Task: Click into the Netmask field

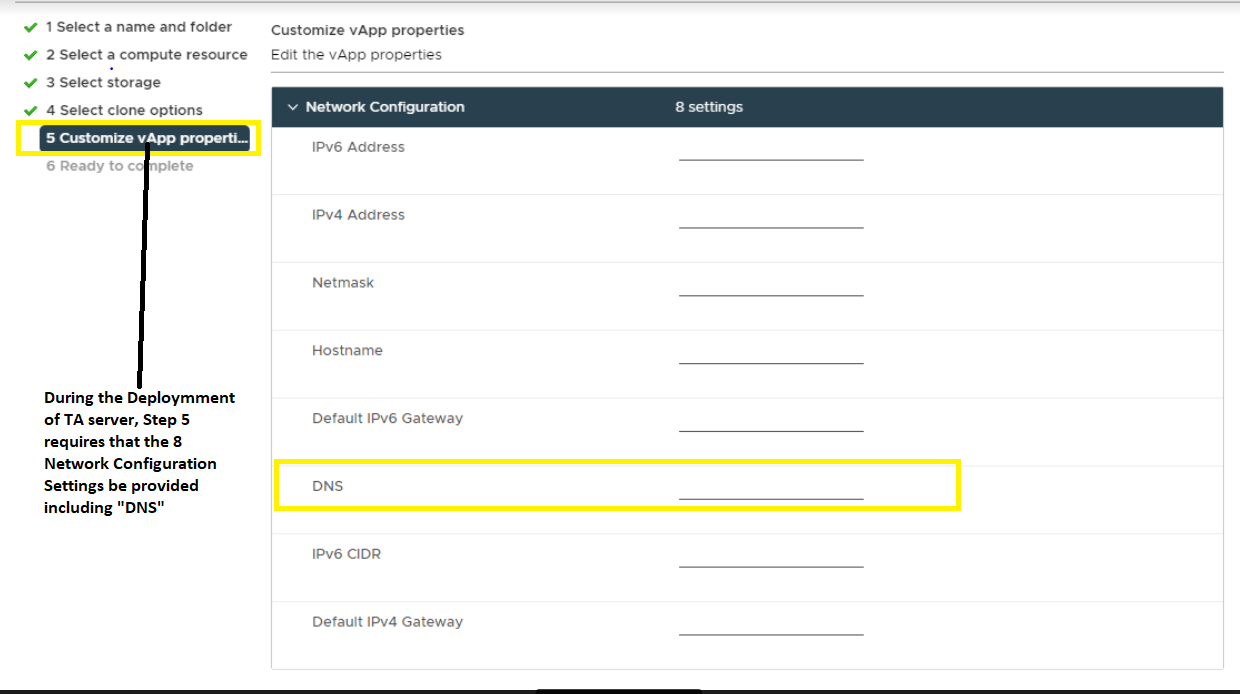Action: pos(770,286)
